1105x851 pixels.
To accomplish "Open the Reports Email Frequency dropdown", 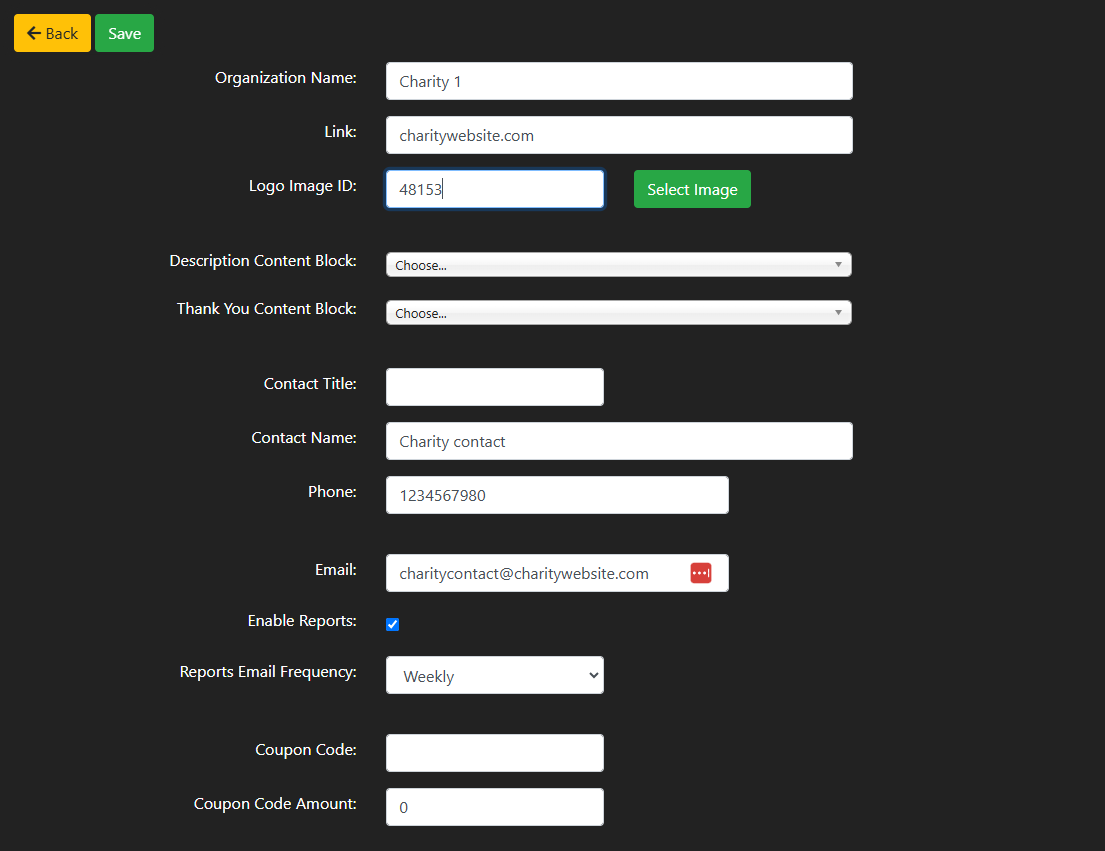I will [494, 676].
